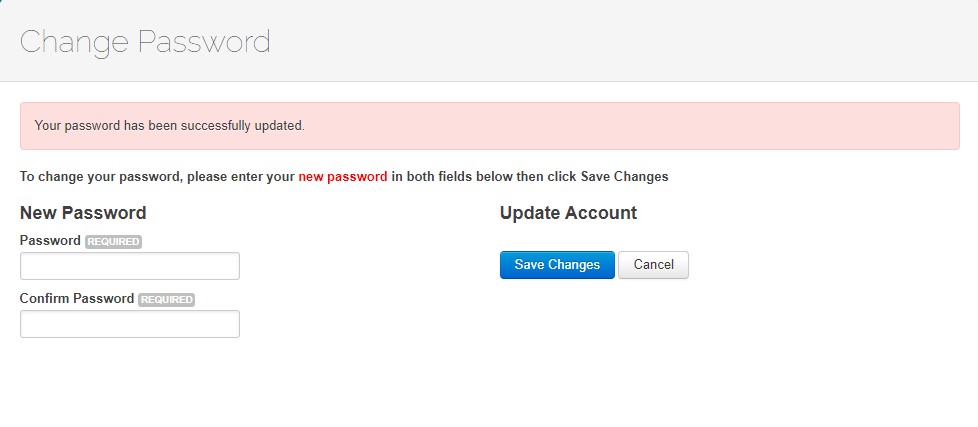Click the Update Account heading
This screenshot has width=978, height=427.
(x=568, y=213)
